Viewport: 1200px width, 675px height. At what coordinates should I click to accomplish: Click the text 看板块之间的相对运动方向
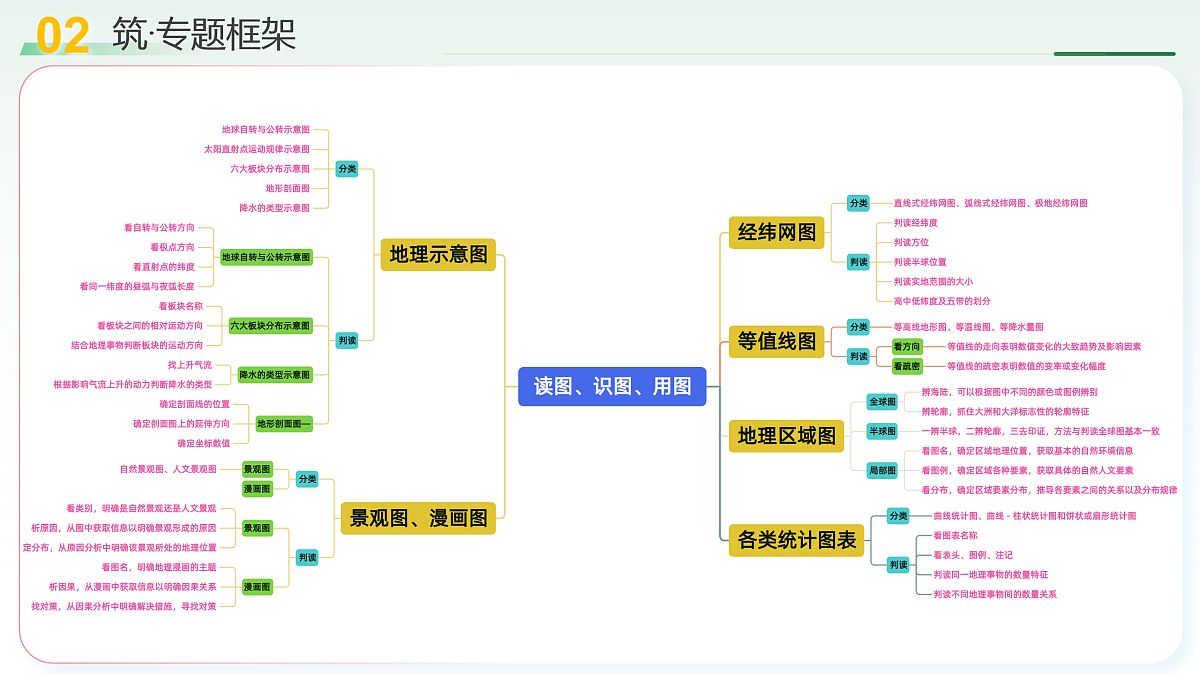click(150, 325)
